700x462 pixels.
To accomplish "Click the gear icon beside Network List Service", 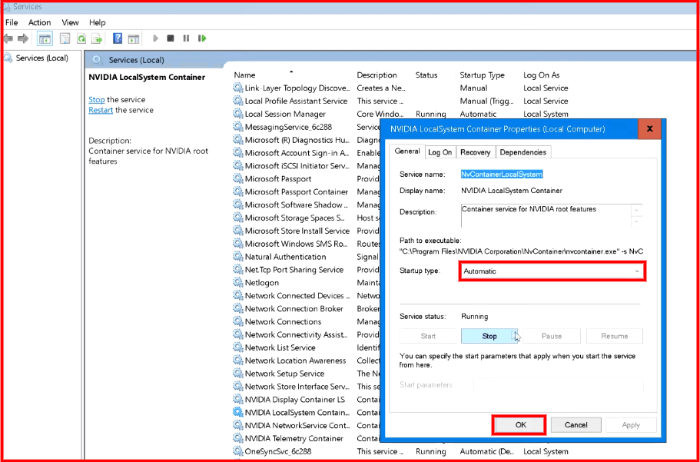I will (238, 347).
